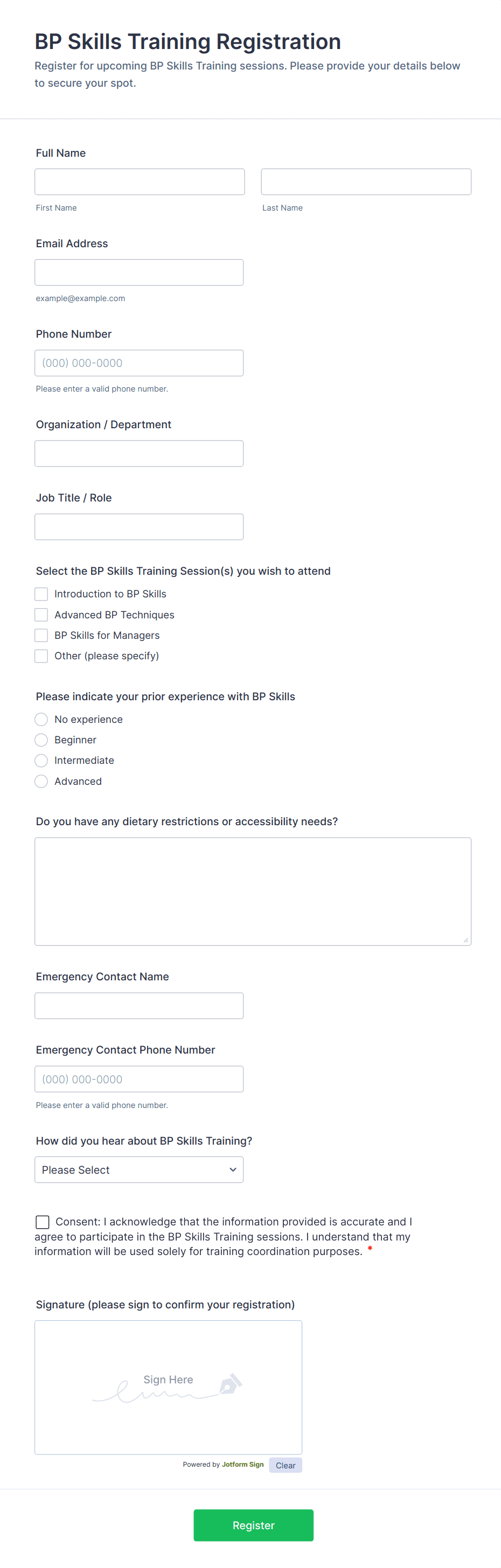
Task: Click the Phone Number field
Action: pos(139,362)
